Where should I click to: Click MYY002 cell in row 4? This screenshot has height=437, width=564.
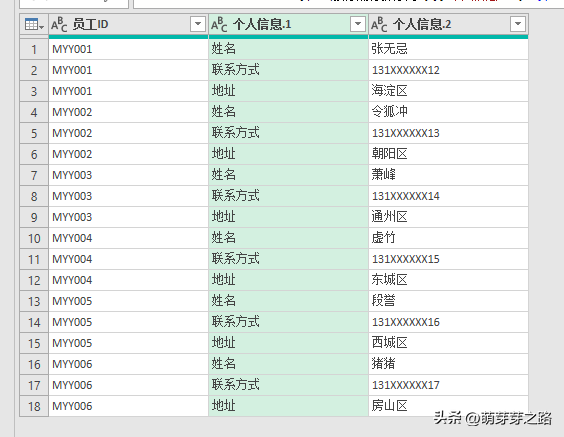click(x=128, y=112)
